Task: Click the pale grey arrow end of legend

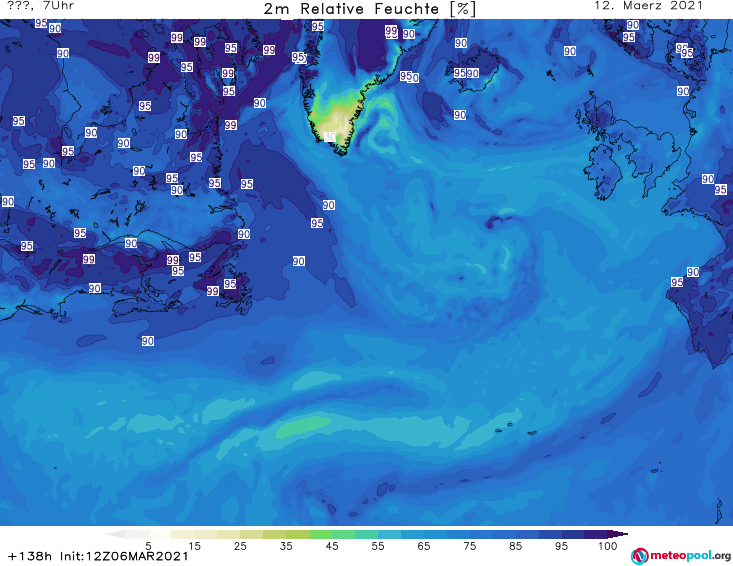Action: [115, 534]
